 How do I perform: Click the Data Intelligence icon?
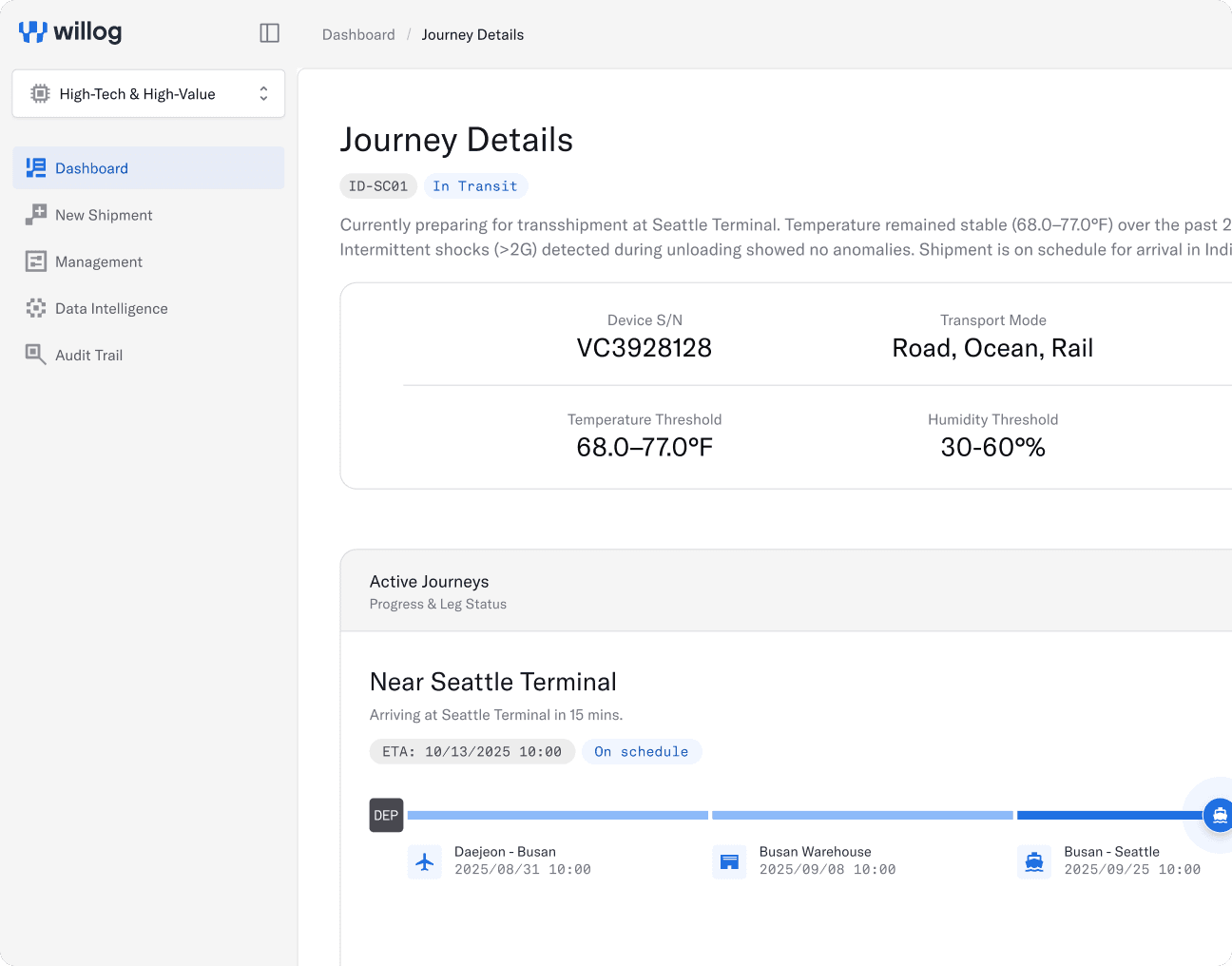pos(36,308)
